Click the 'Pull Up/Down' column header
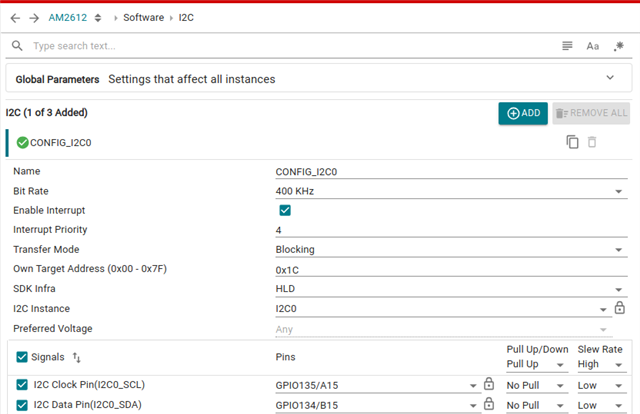Viewport: 640px width, 414px height. click(538, 349)
